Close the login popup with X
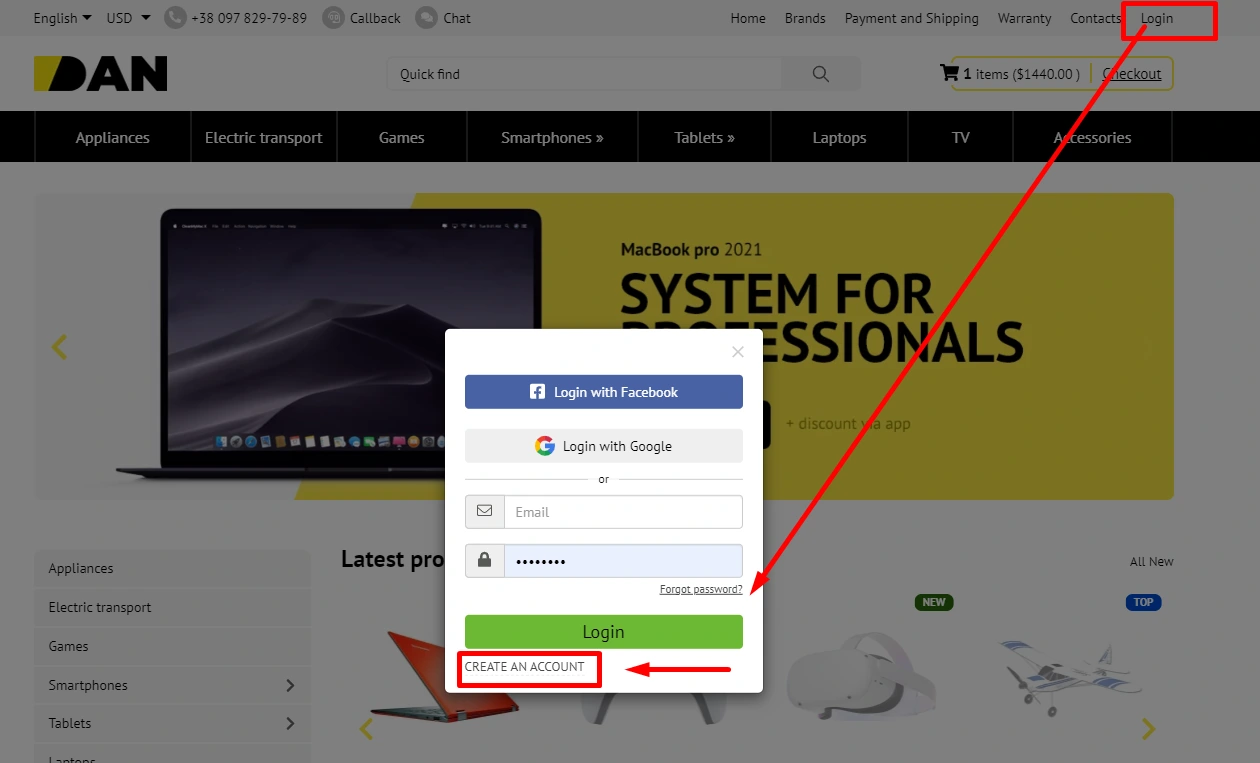 (738, 352)
